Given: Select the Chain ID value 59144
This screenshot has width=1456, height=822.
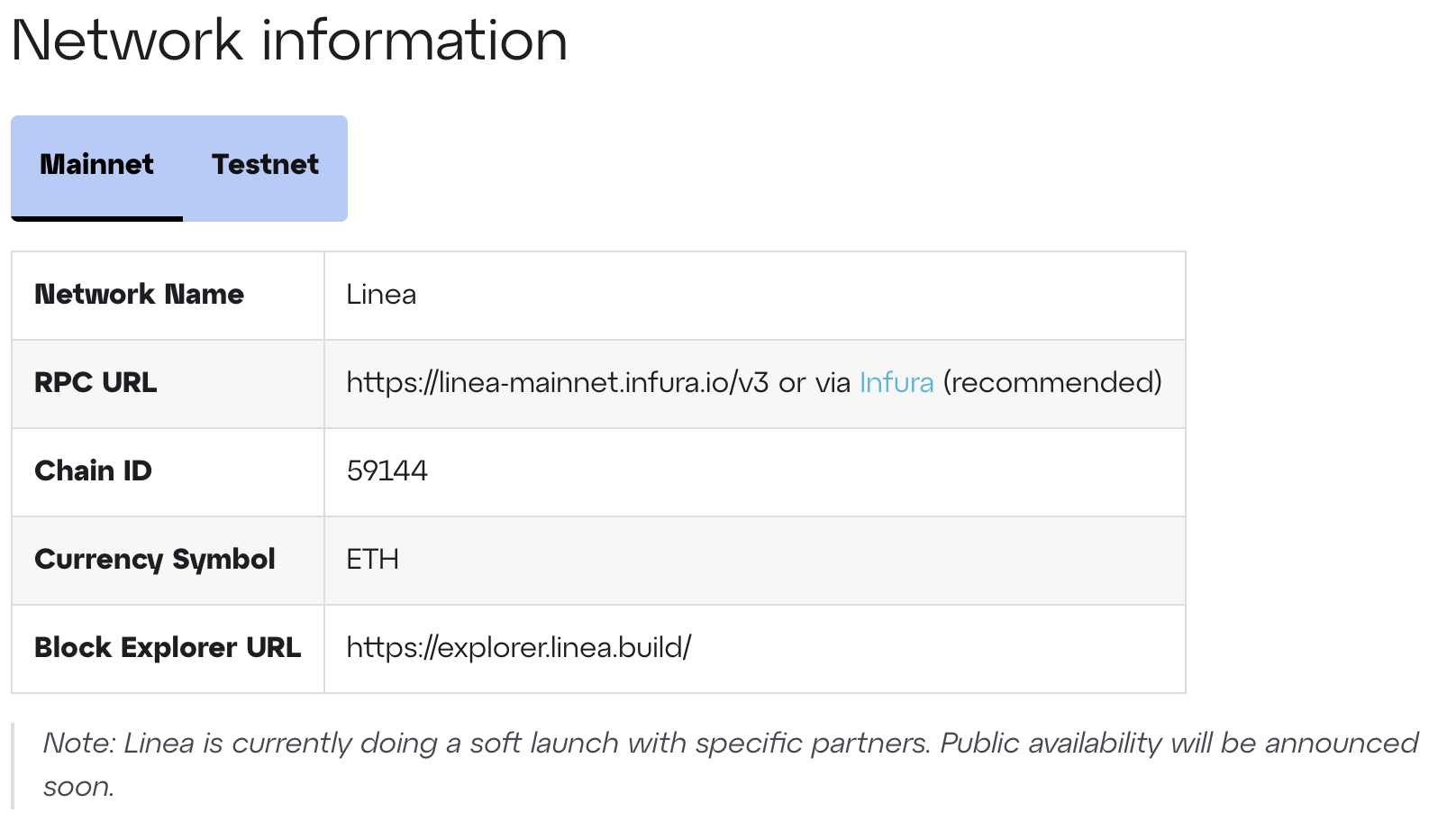Looking at the screenshot, I should tap(387, 470).
